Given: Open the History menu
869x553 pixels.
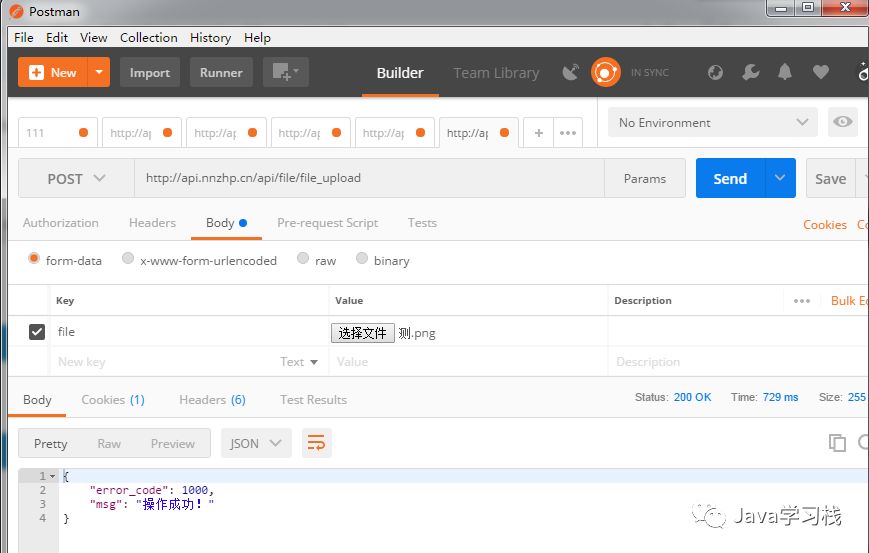Looking at the screenshot, I should coord(211,38).
